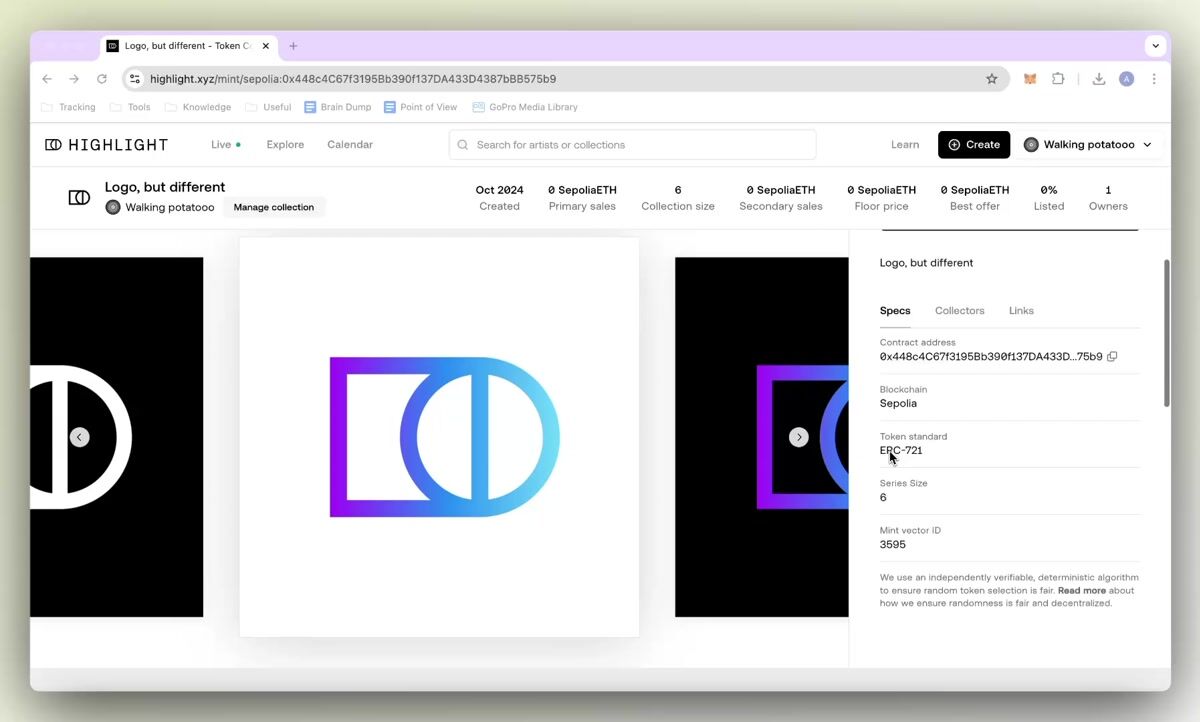The image size is (1200, 722).
Task: Click the Best offer stat
Action: [975, 198]
